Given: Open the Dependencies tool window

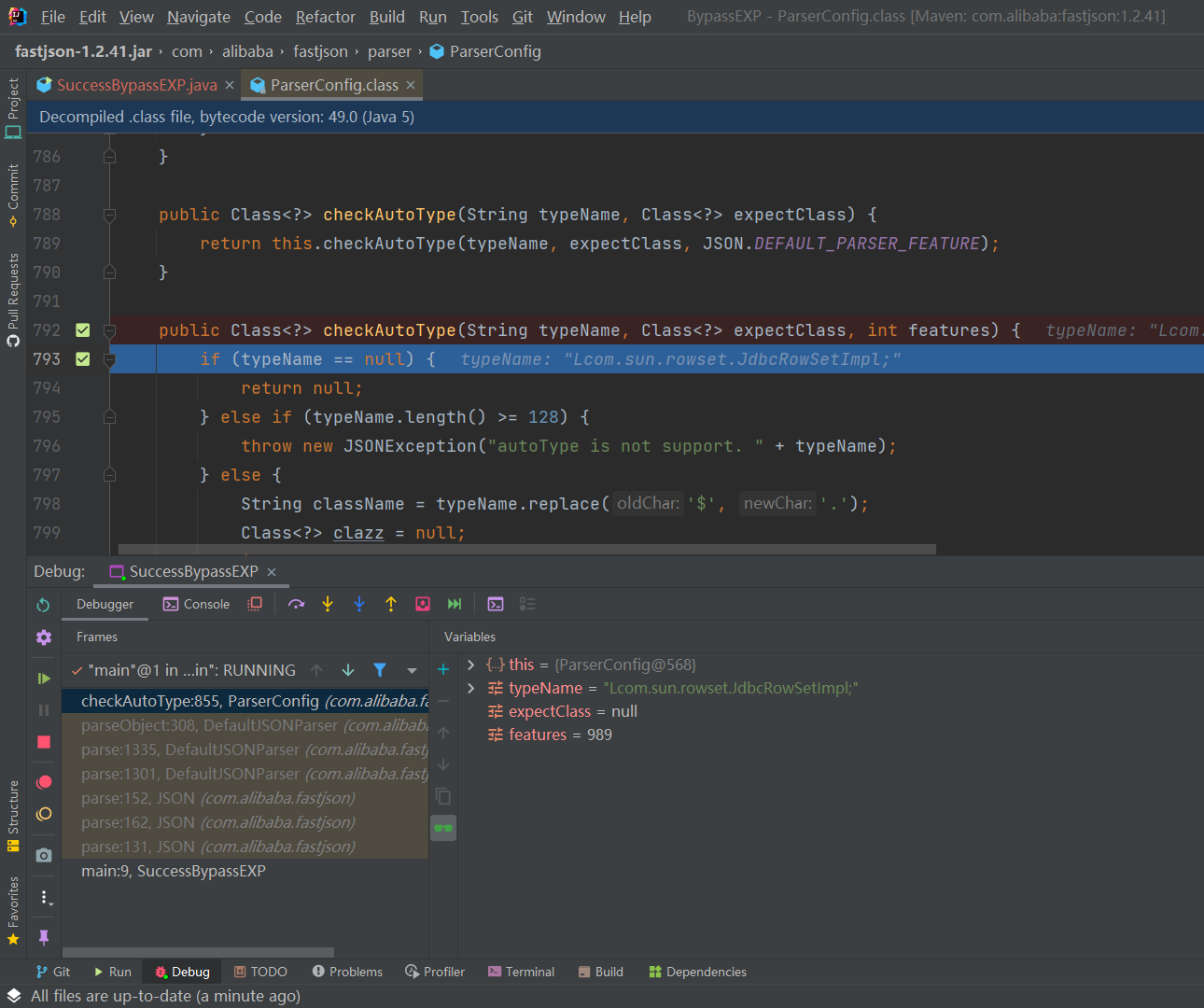Looking at the screenshot, I should point(697,972).
